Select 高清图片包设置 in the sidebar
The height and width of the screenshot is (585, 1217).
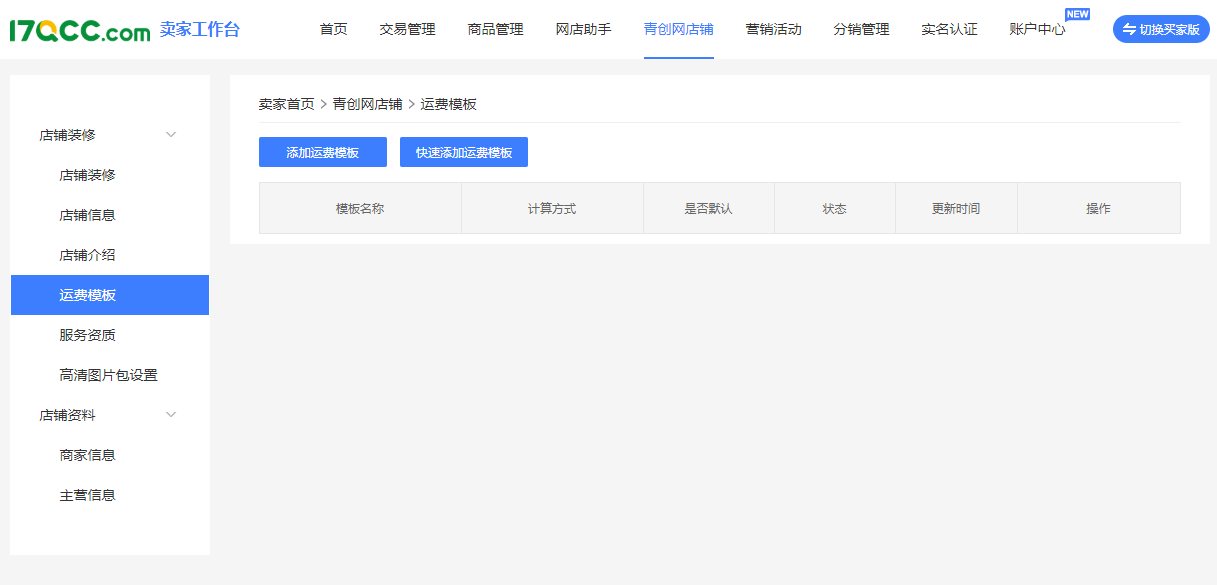coord(108,375)
